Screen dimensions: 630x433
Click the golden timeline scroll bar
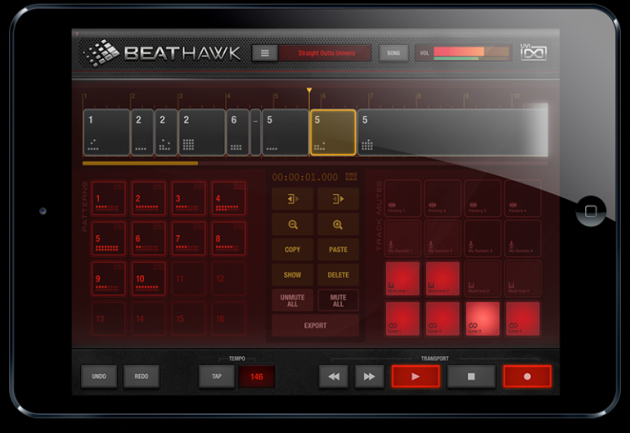(140, 163)
